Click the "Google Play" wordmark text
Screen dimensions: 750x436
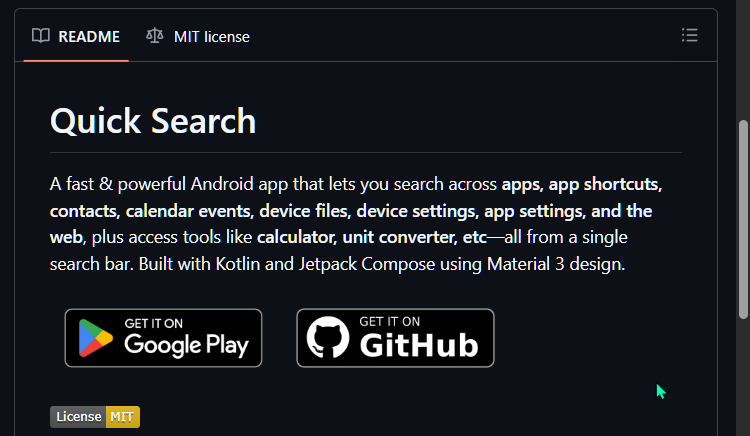[186, 346]
